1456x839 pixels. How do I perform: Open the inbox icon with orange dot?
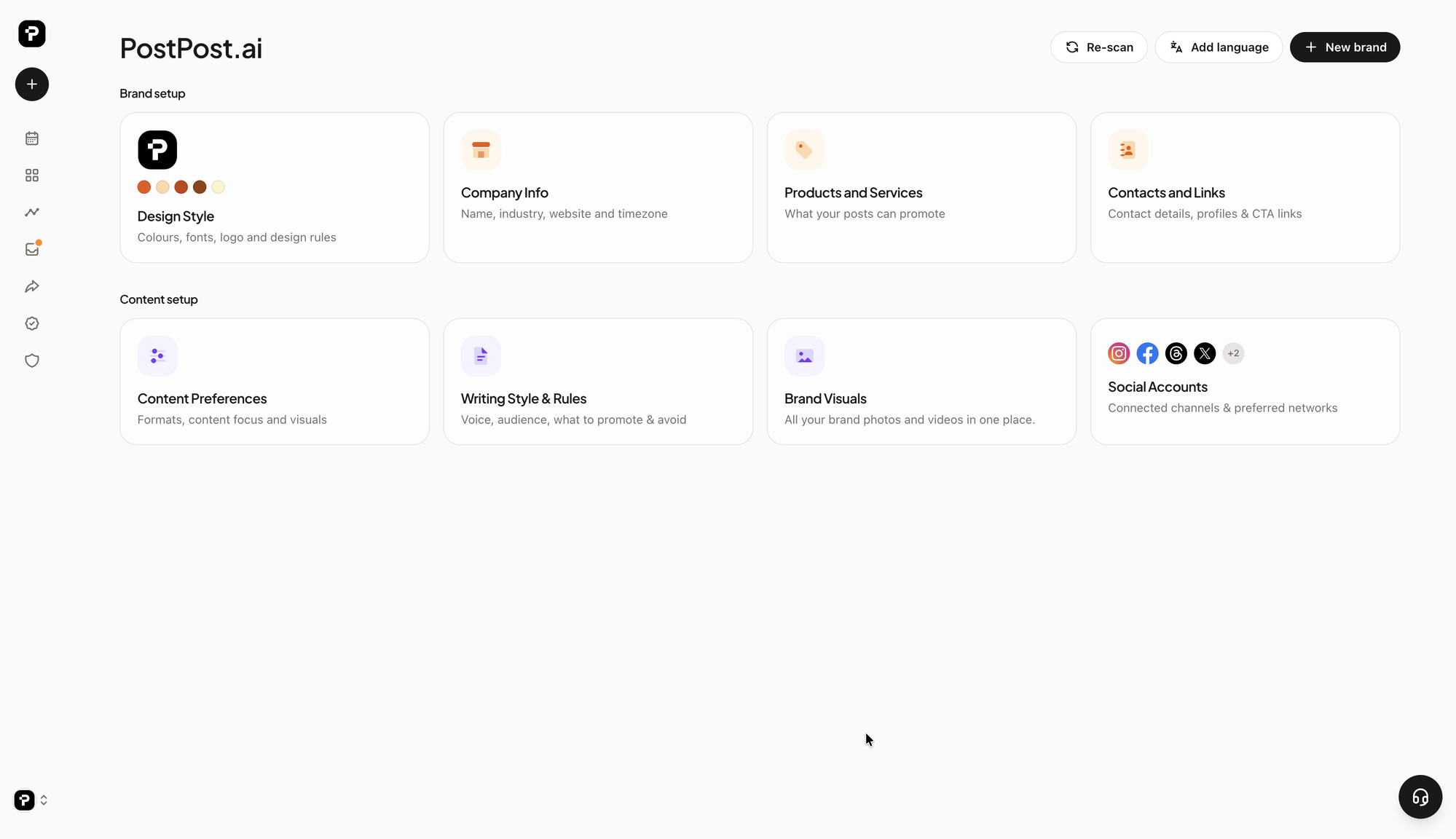pyautogui.click(x=32, y=249)
